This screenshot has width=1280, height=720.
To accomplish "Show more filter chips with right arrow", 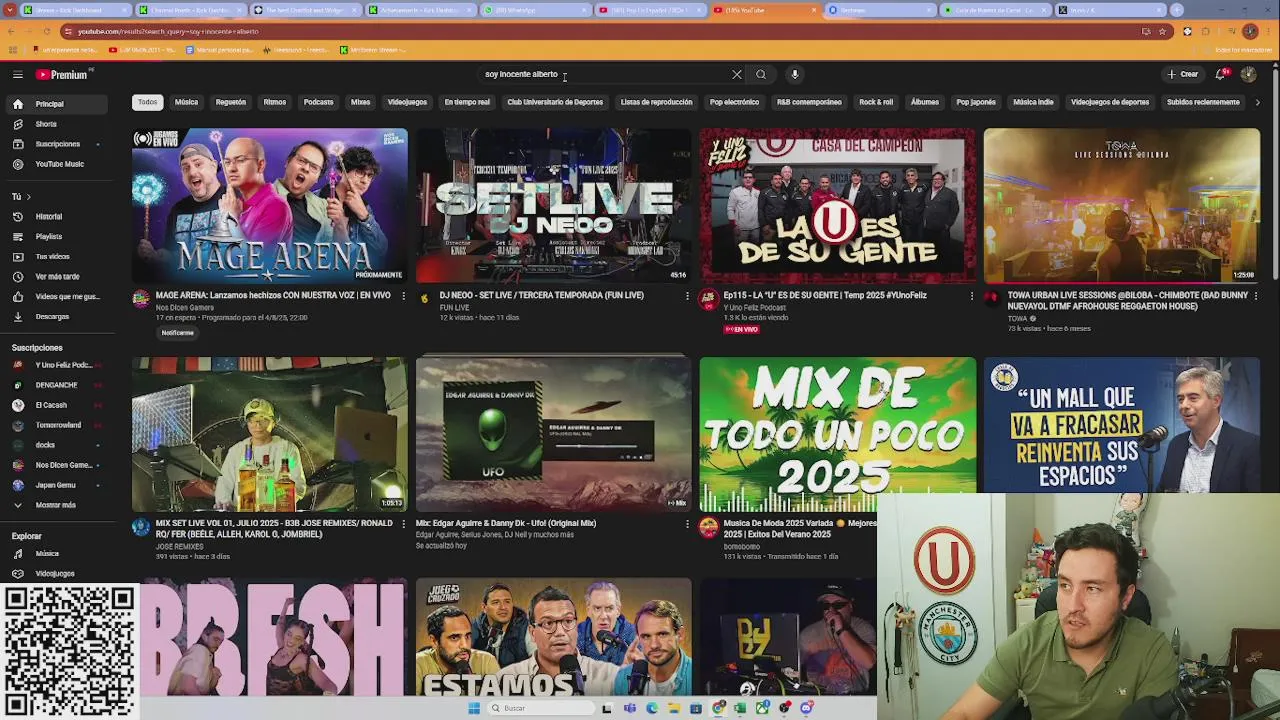I will [x=1257, y=102].
